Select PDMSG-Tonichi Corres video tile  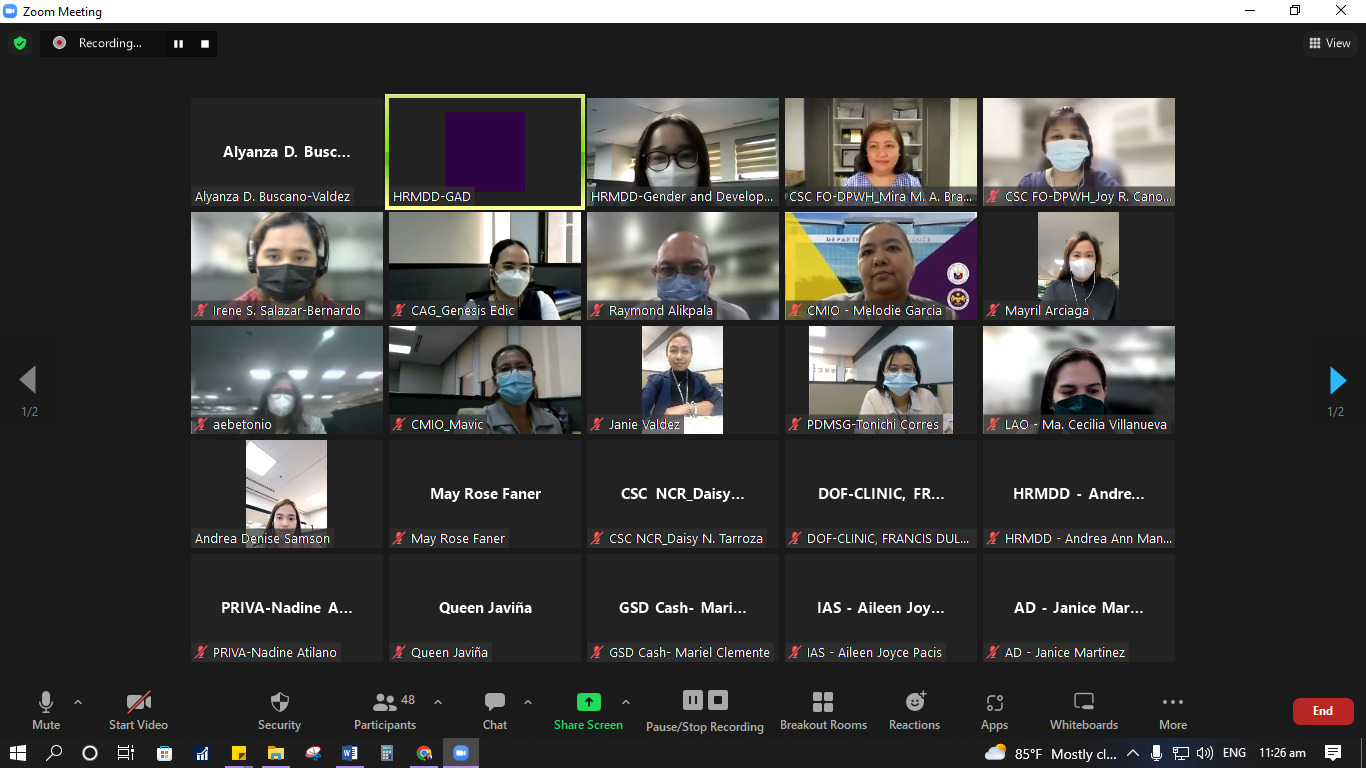[881, 380]
